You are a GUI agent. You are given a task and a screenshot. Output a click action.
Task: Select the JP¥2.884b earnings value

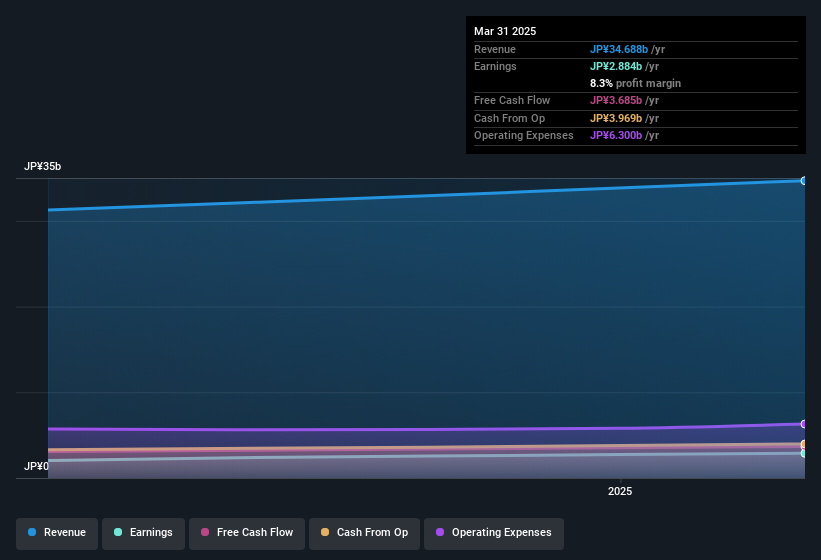[x=616, y=66]
